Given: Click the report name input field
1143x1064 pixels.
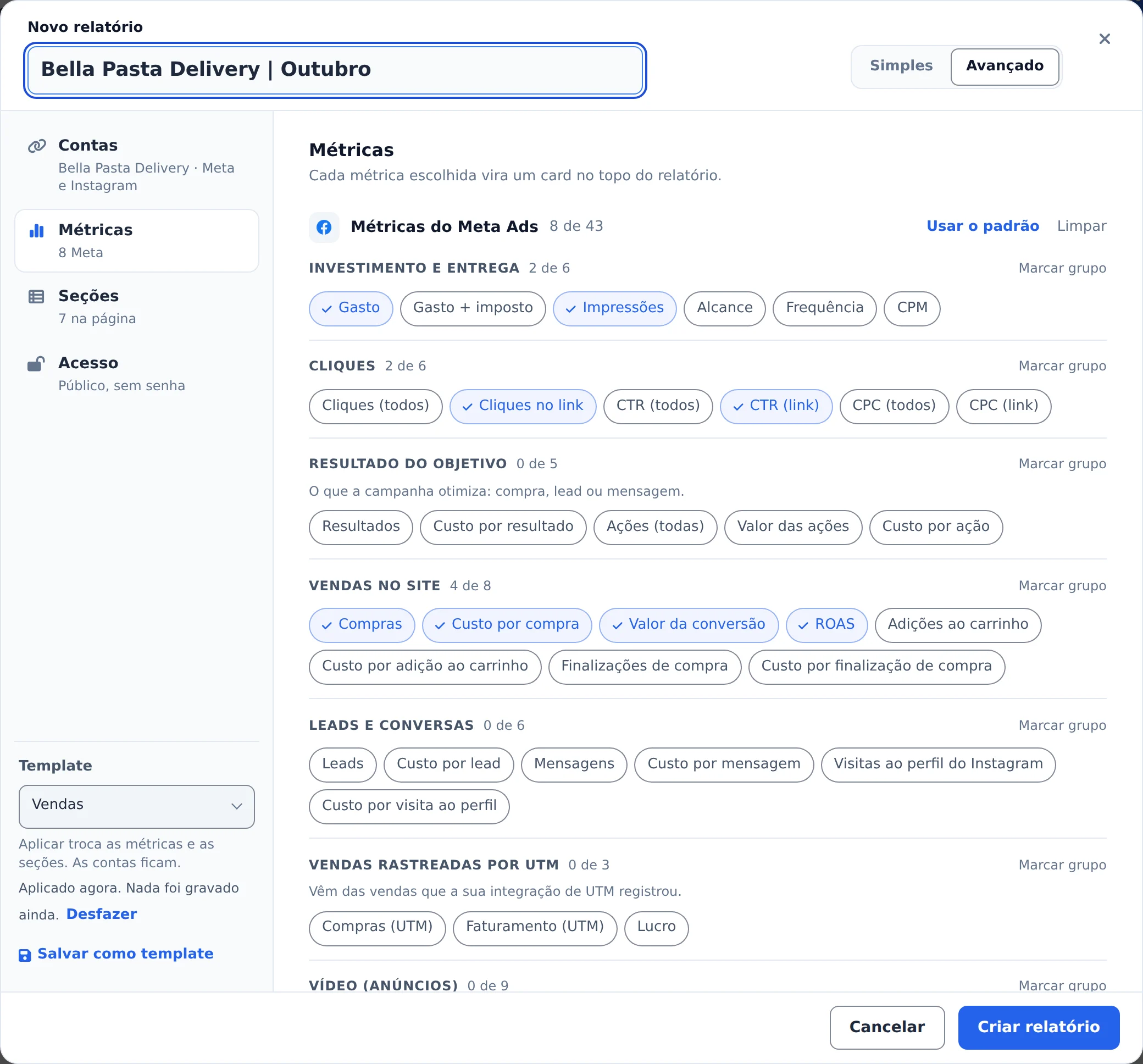Looking at the screenshot, I should (335, 70).
